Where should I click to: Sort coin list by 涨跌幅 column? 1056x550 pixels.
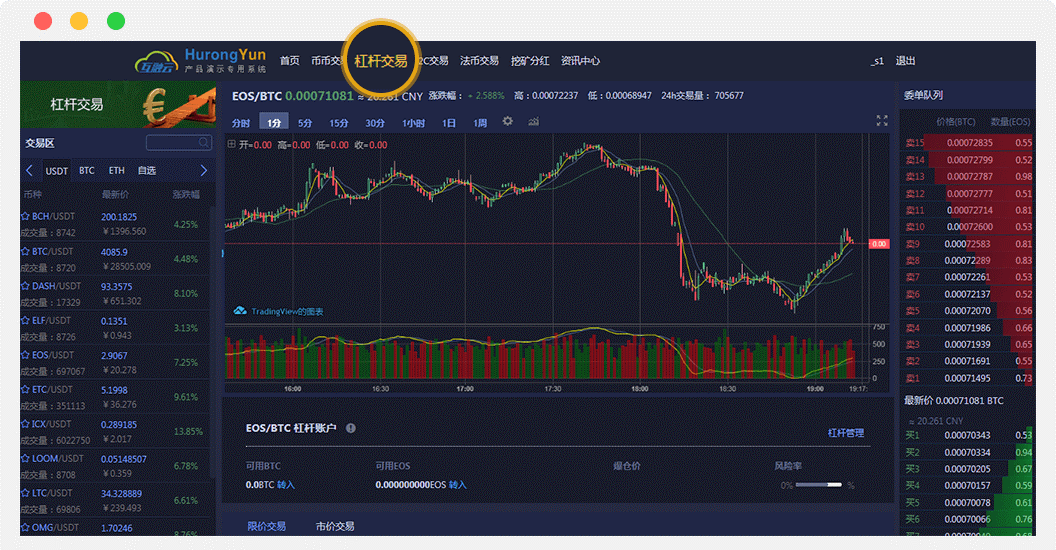coord(186,195)
